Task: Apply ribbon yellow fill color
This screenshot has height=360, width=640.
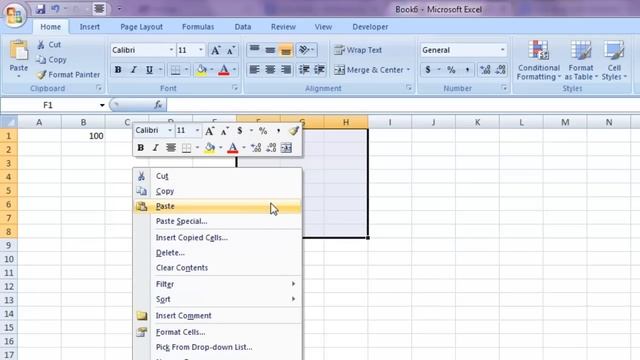Action: point(202,70)
